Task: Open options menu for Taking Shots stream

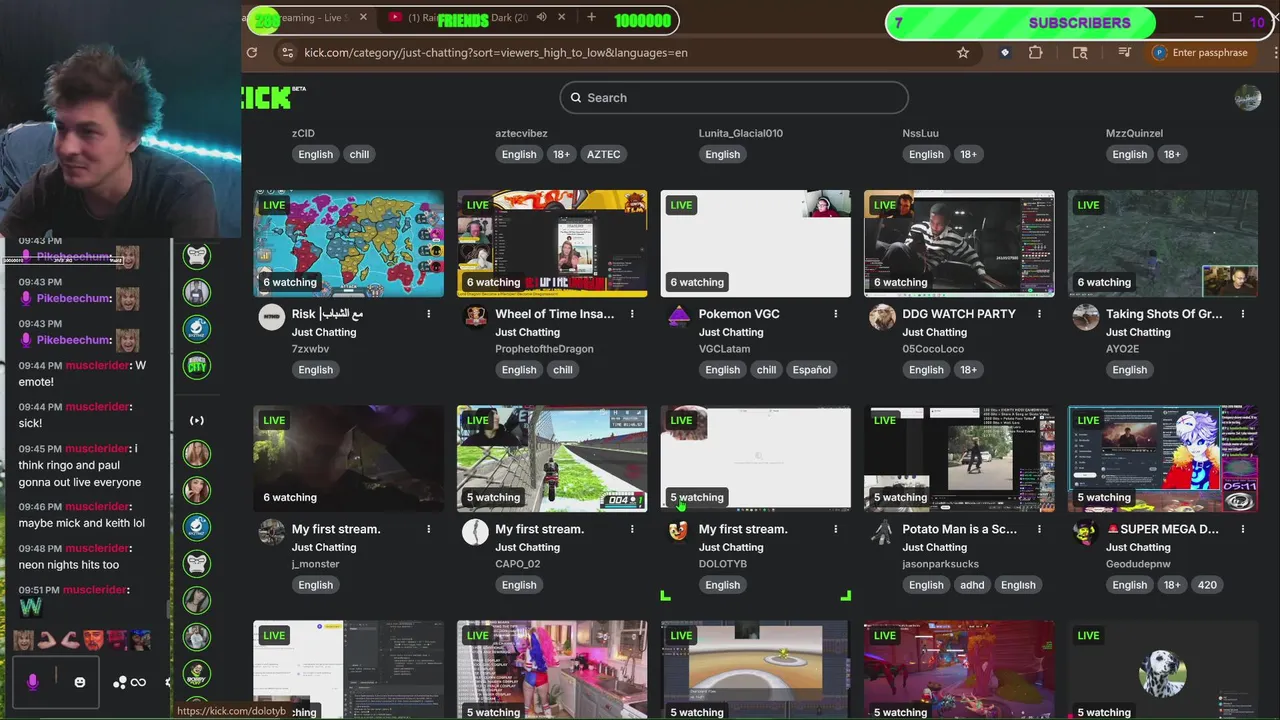Action: coord(1243,314)
